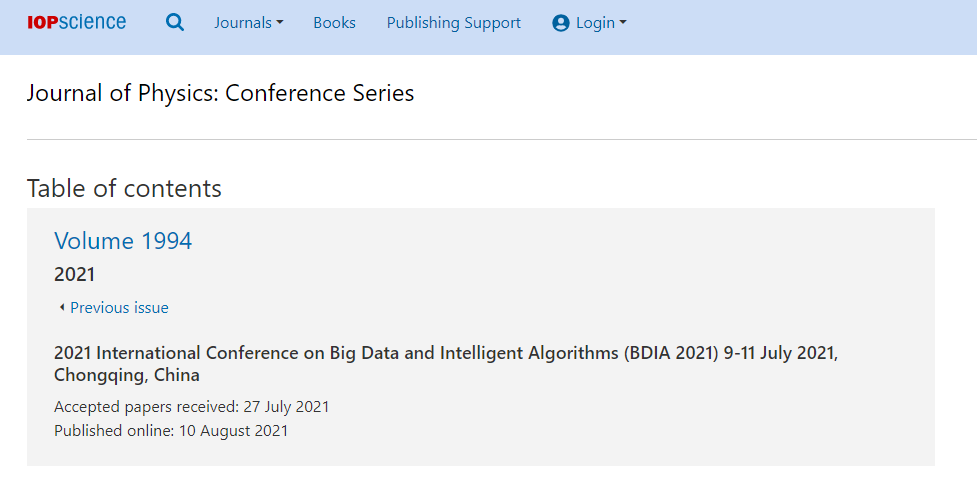Expand the Journals dropdown menu
Image resolution: width=977 pixels, height=487 pixels.
(249, 23)
